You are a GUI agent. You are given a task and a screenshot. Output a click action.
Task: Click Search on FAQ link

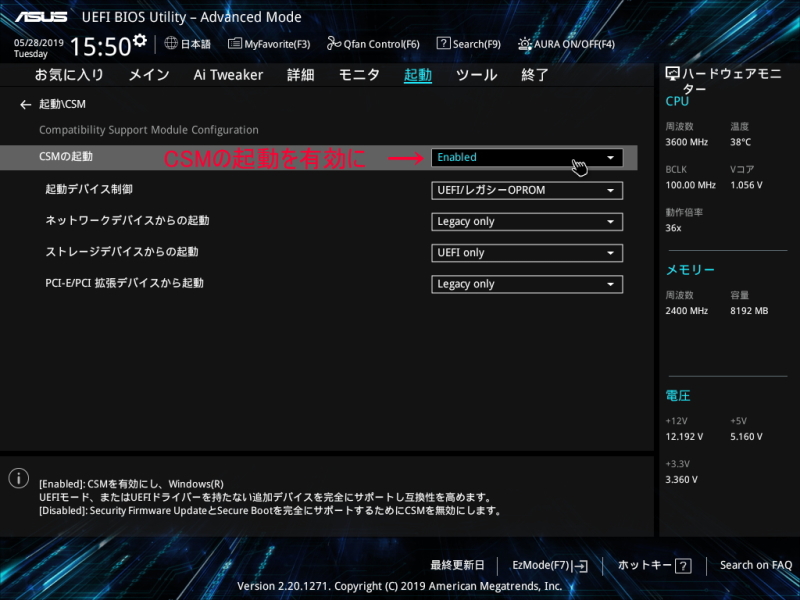[x=755, y=566]
